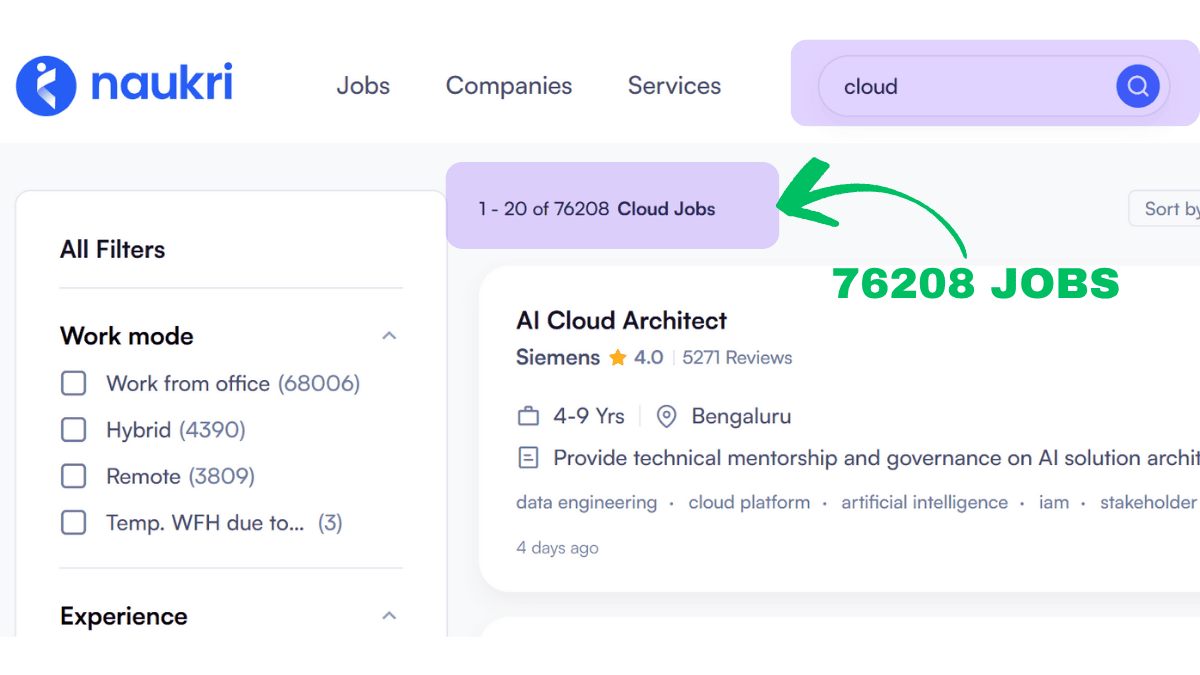Collapse the Experience filter section

pos(389,616)
